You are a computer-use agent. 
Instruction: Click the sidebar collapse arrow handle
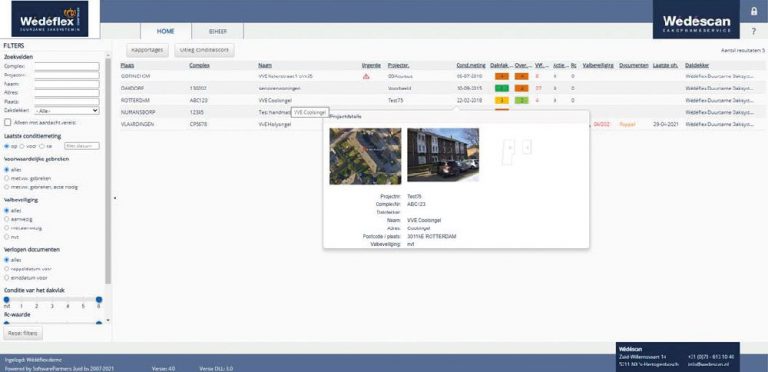pos(115,198)
